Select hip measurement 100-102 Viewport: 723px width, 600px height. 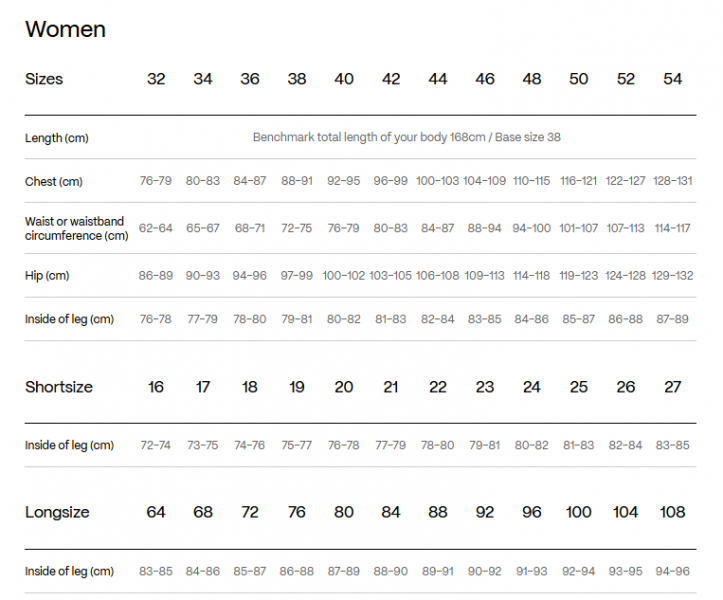(344, 275)
